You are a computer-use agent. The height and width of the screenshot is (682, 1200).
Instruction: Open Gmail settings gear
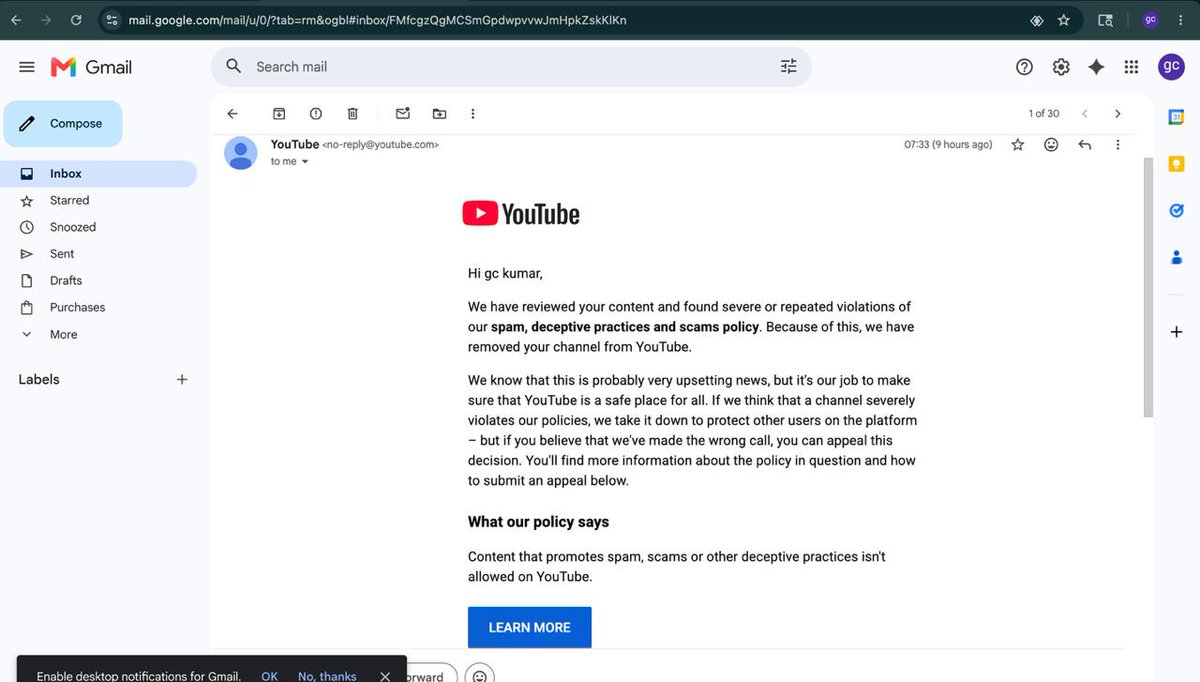[x=1061, y=67]
